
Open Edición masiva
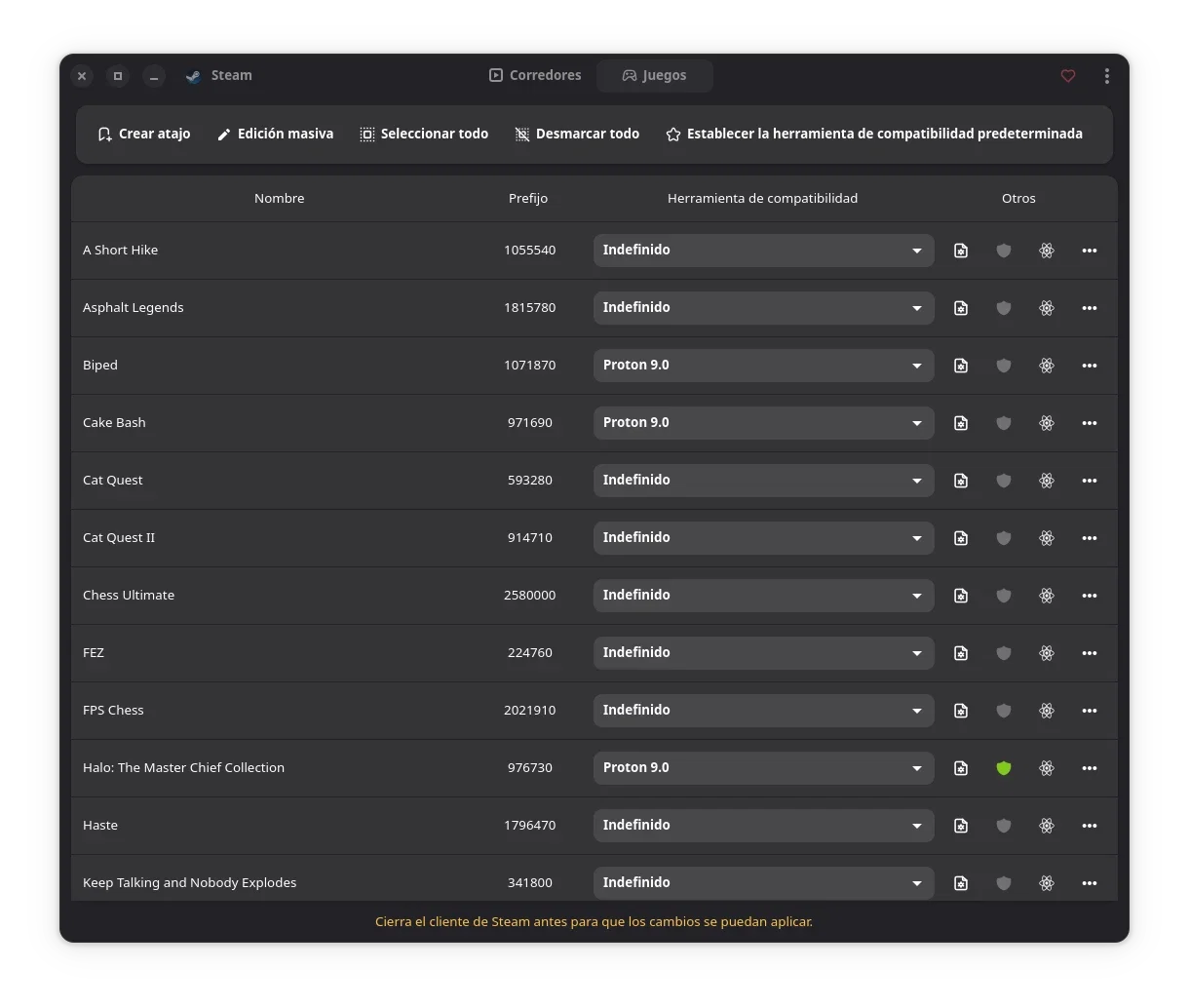pyautogui.click(x=275, y=134)
